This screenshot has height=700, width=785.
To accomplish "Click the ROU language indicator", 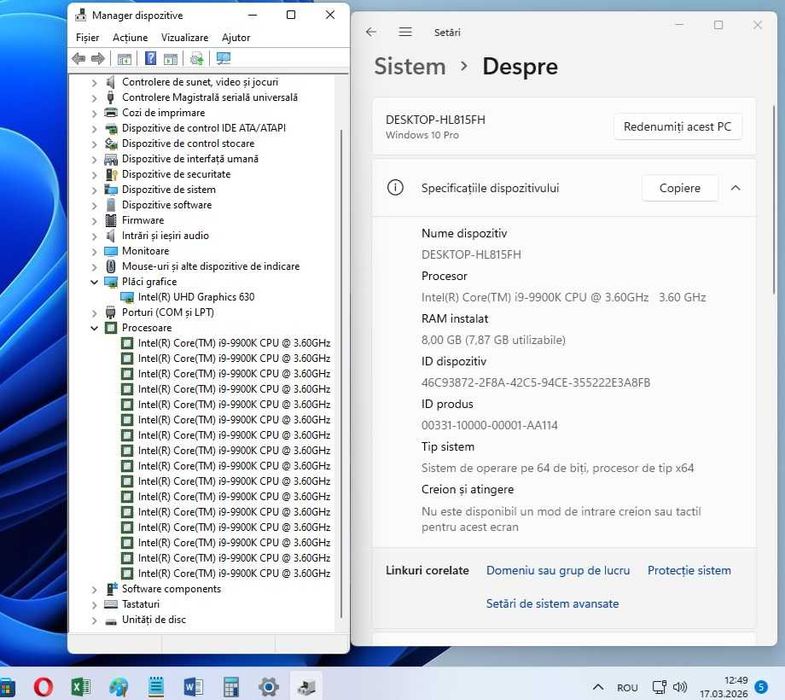I will pyautogui.click(x=627, y=687).
